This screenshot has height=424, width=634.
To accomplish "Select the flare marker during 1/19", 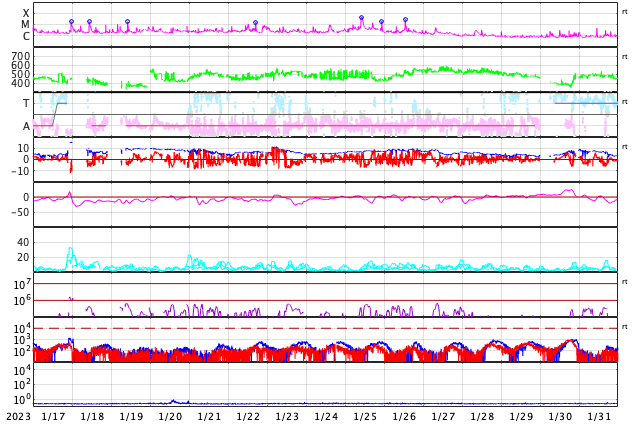I will coord(127,21).
